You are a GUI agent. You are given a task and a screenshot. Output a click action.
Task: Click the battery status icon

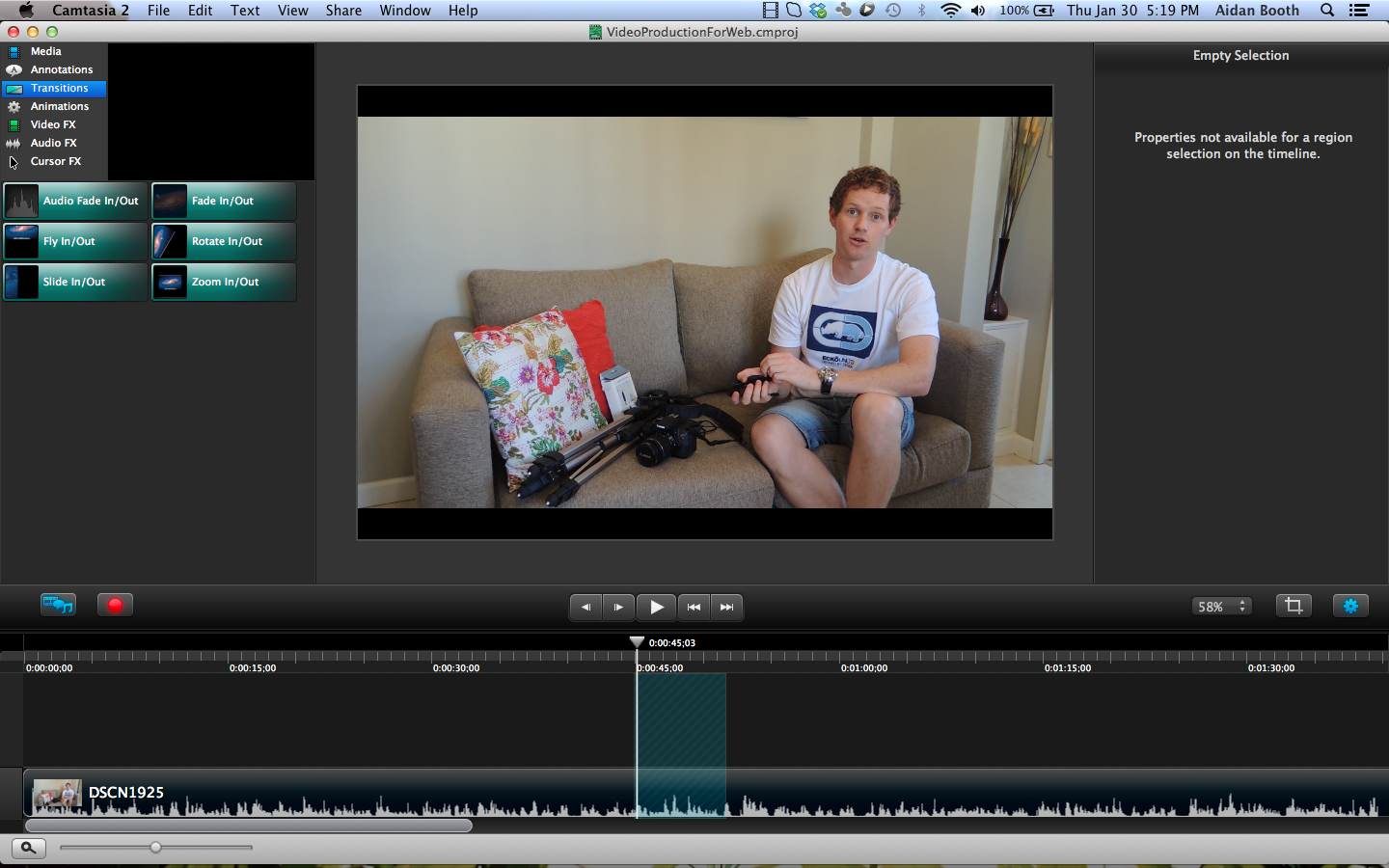pyautogui.click(x=1044, y=11)
